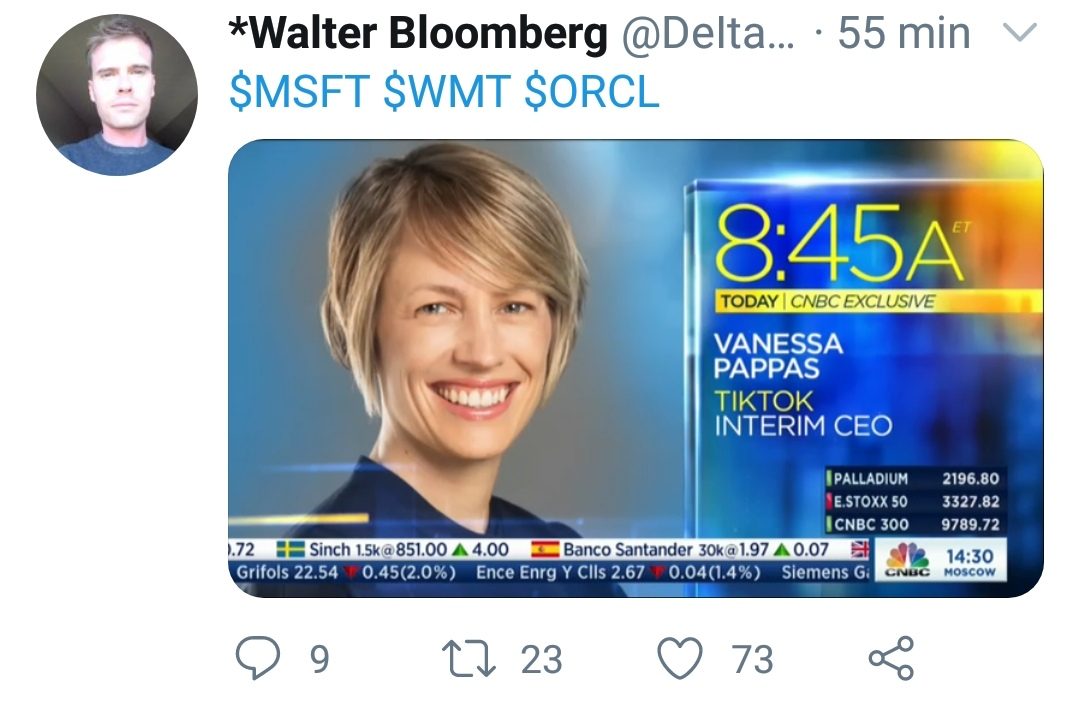
Task: Click the reply count 9
Action: point(319,660)
